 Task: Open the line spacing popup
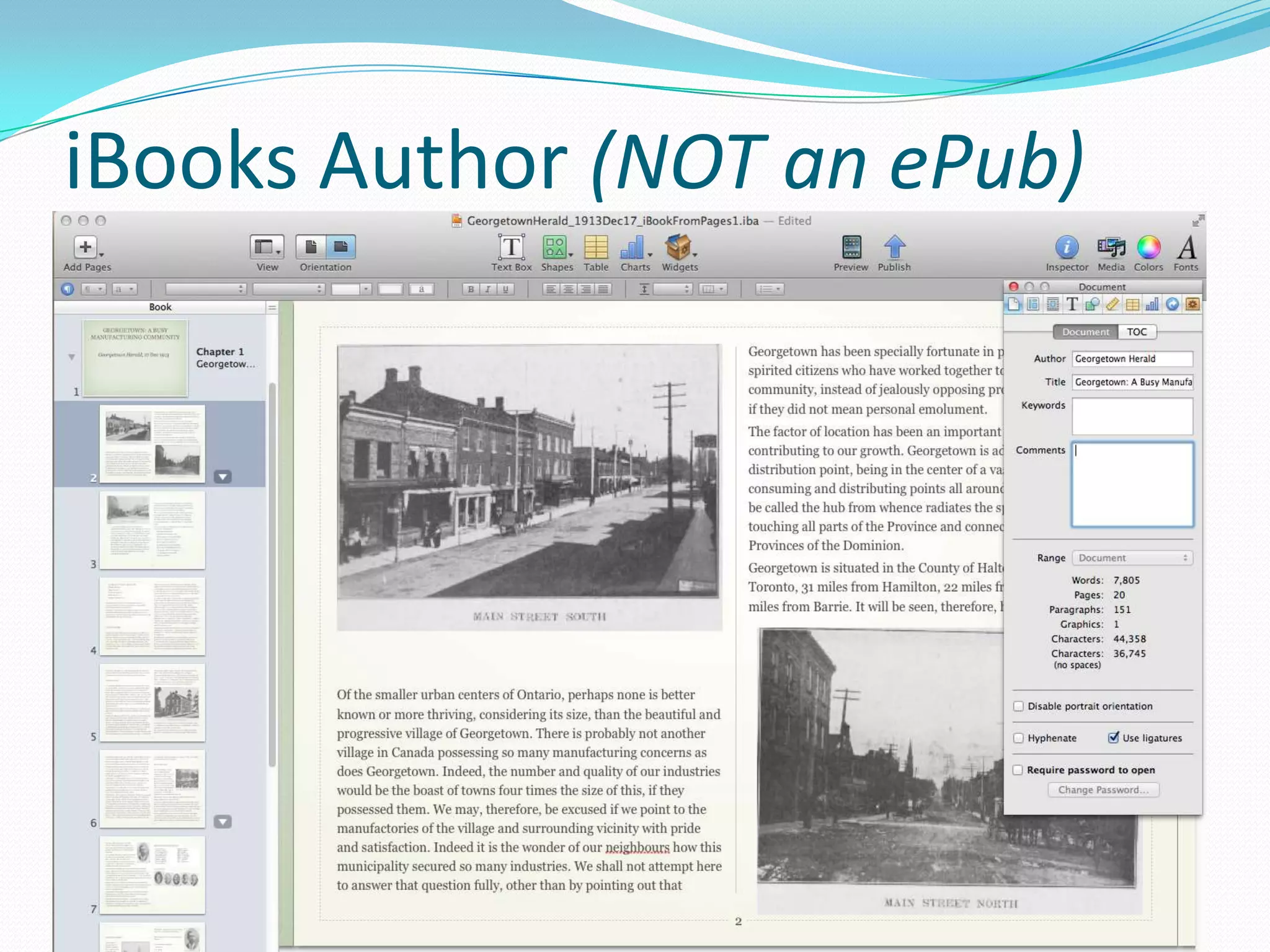point(672,289)
